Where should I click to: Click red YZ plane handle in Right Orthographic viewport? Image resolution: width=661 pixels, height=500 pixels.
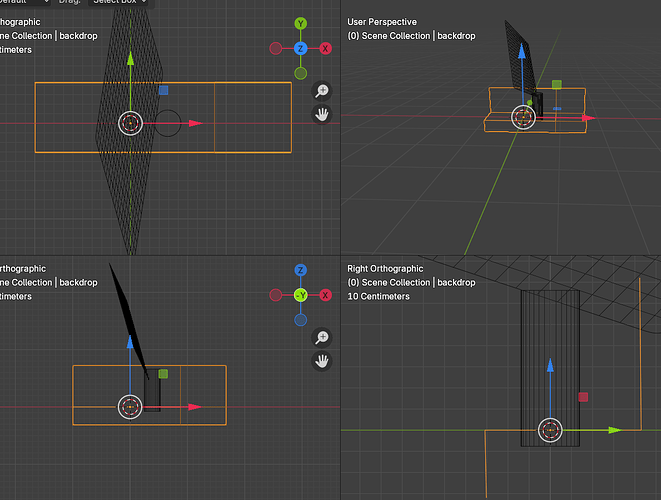(x=583, y=397)
